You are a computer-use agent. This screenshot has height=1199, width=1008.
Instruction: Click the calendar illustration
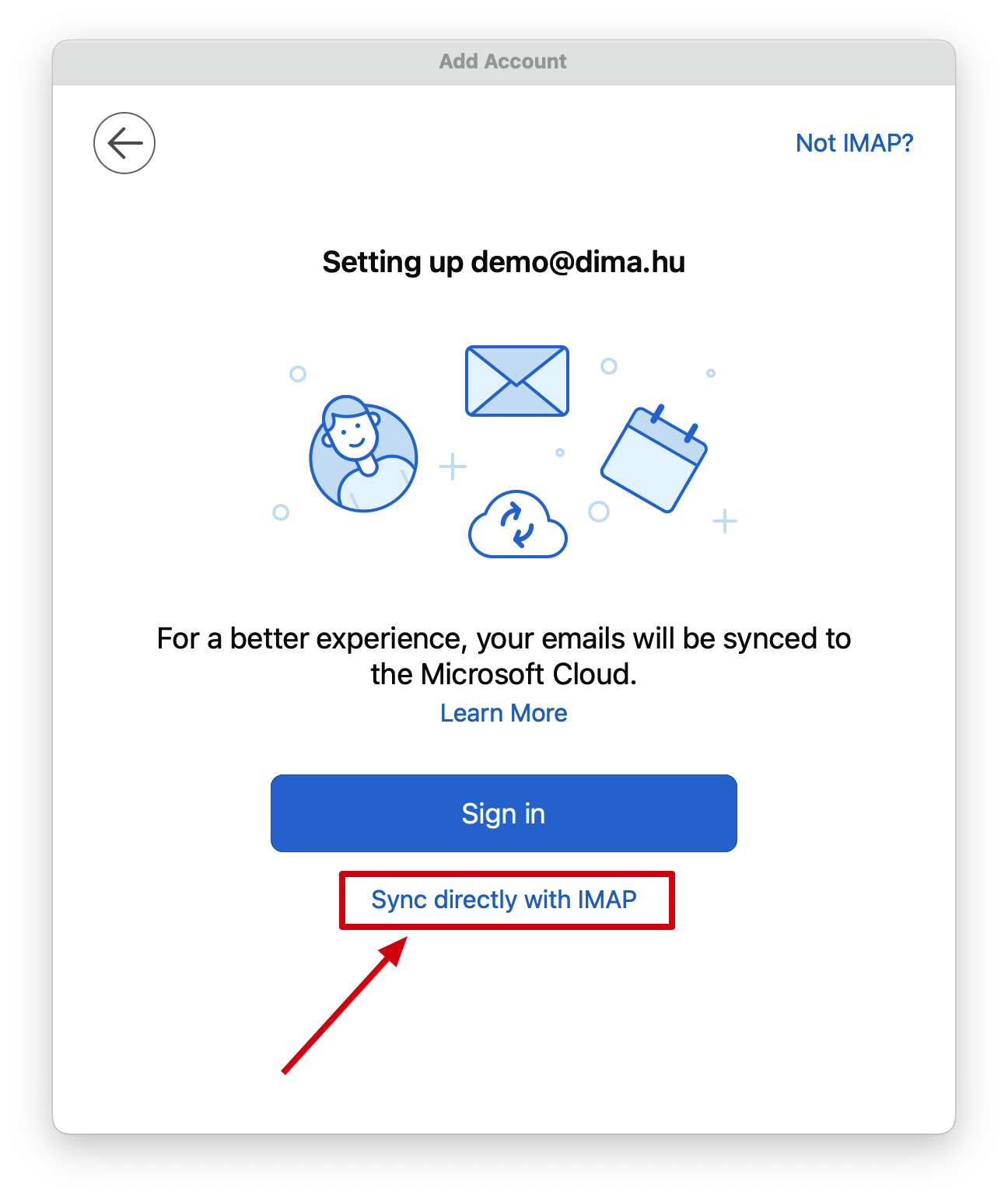pos(654,459)
